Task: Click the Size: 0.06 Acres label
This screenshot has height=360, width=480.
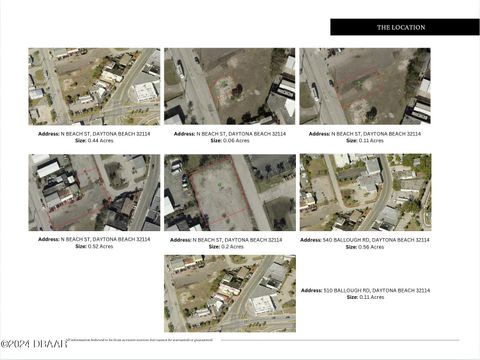Action: coord(230,141)
